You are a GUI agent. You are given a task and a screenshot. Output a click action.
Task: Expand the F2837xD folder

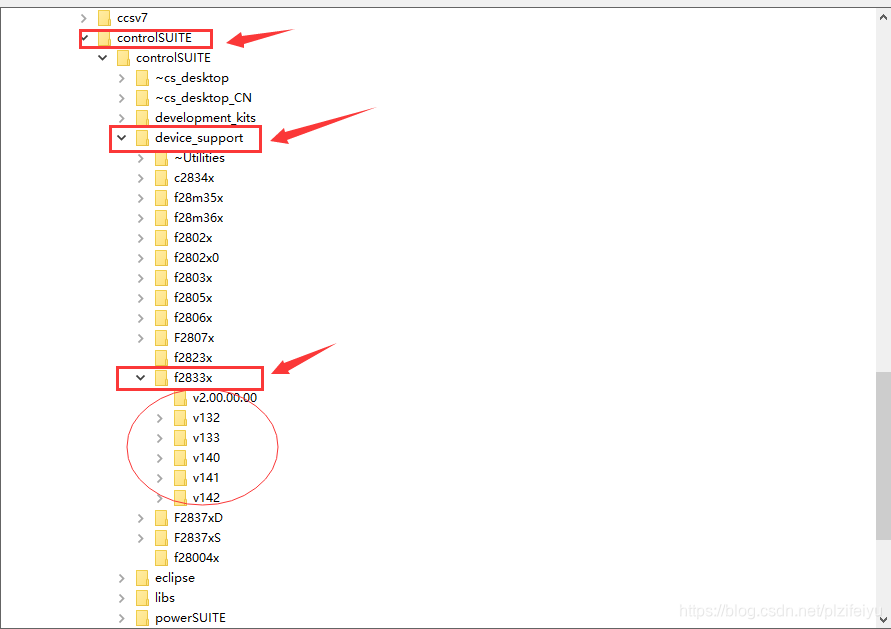pos(141,518)
